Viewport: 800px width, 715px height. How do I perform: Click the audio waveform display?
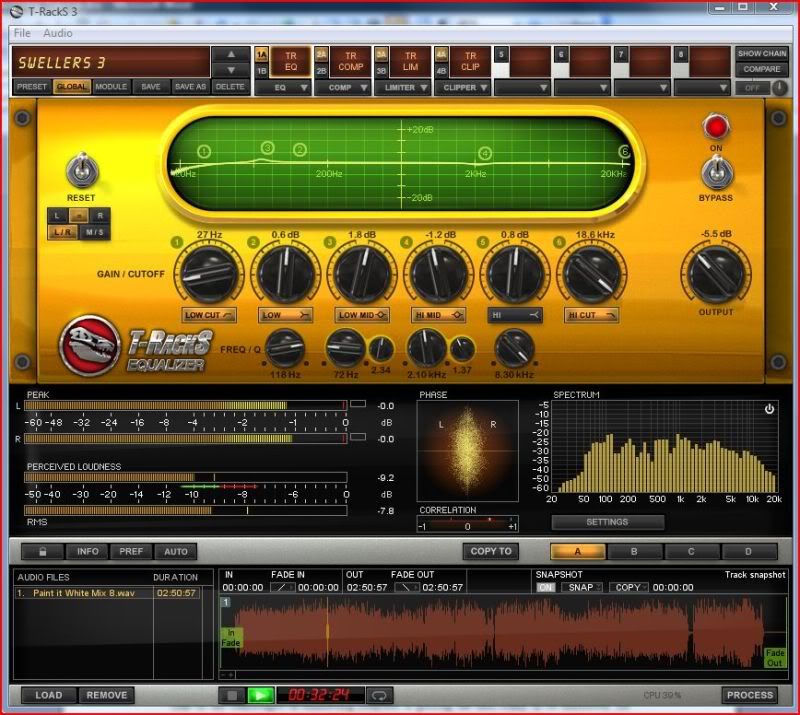[504, 633]
